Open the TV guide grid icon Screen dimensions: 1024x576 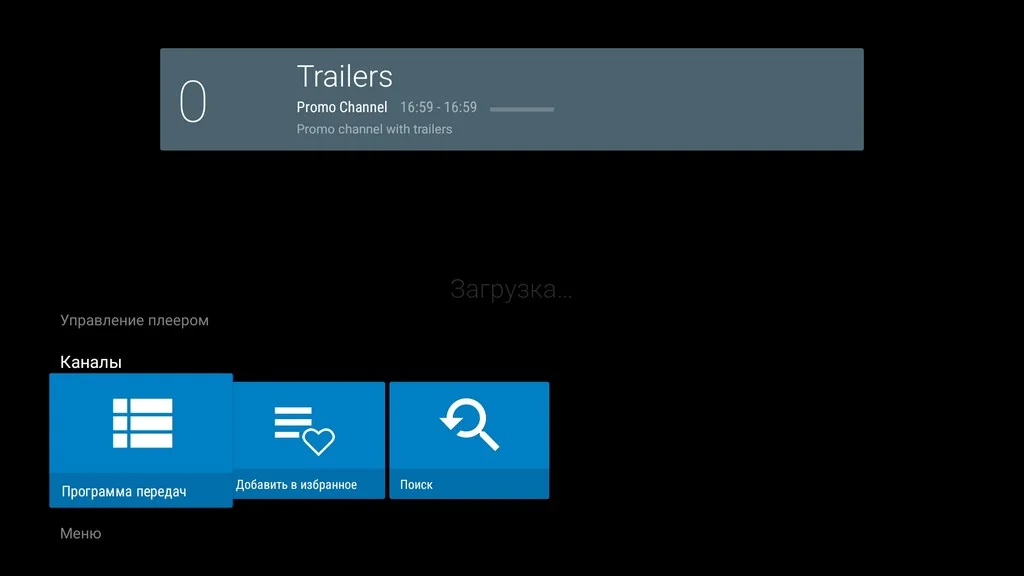pos(142,423)
